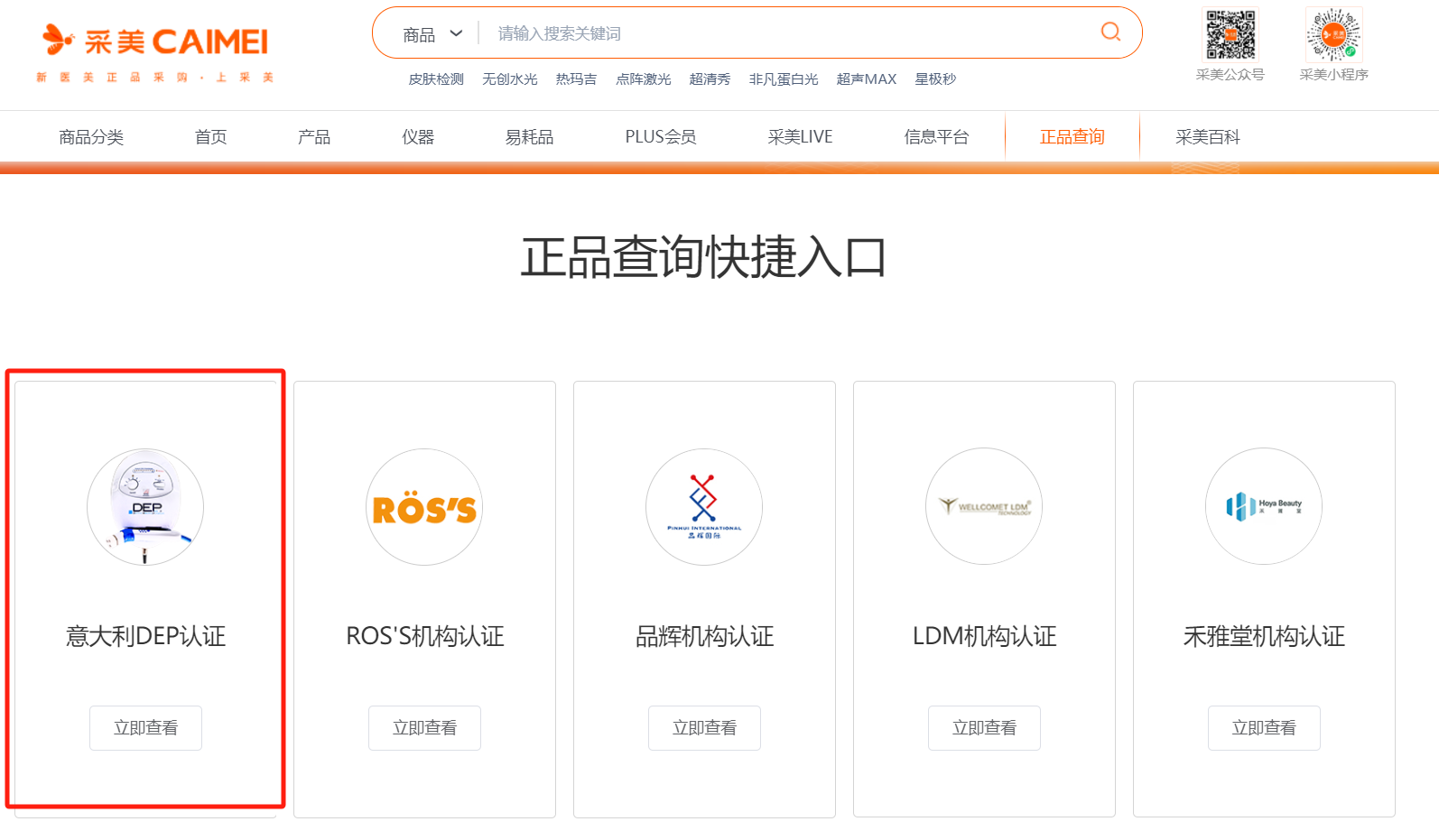Click the 采美公众号 QR code
Viewport: 1439px width, 840px height.
point(1230,35)
